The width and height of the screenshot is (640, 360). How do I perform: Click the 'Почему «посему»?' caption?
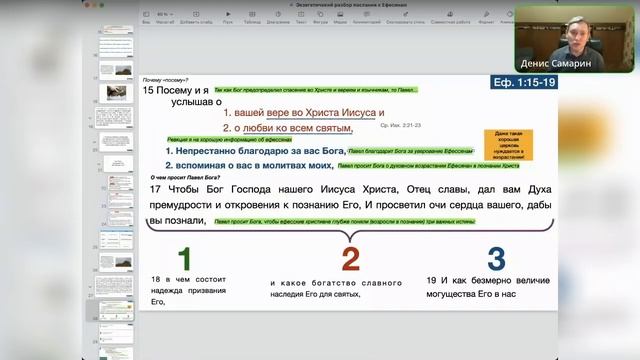[x=165, y=80]
